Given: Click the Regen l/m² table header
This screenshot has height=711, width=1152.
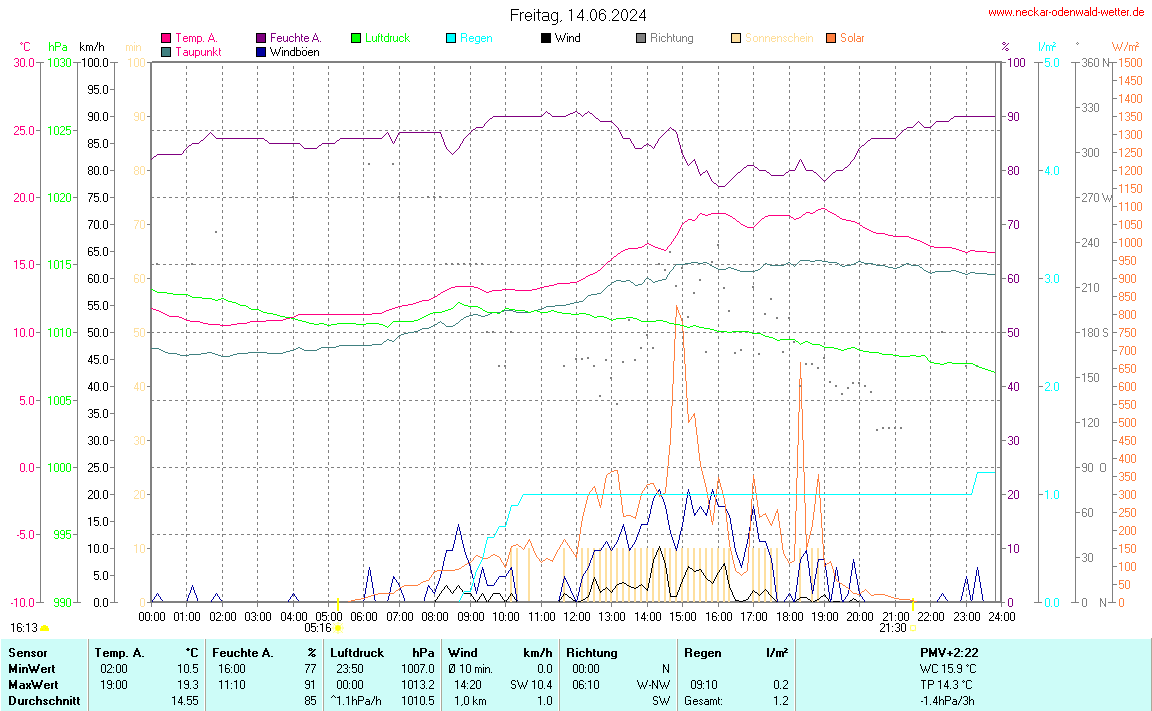Looking at the screenshot, I should pyautogui.click(x=735, y=652).
